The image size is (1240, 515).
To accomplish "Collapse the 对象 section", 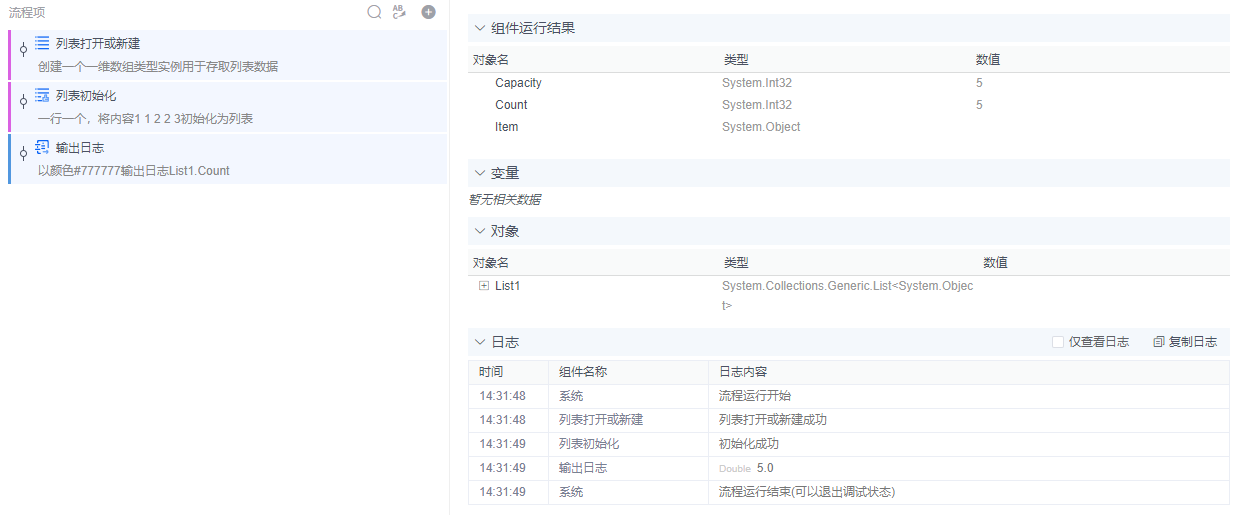I will click(x=479, y=231).
